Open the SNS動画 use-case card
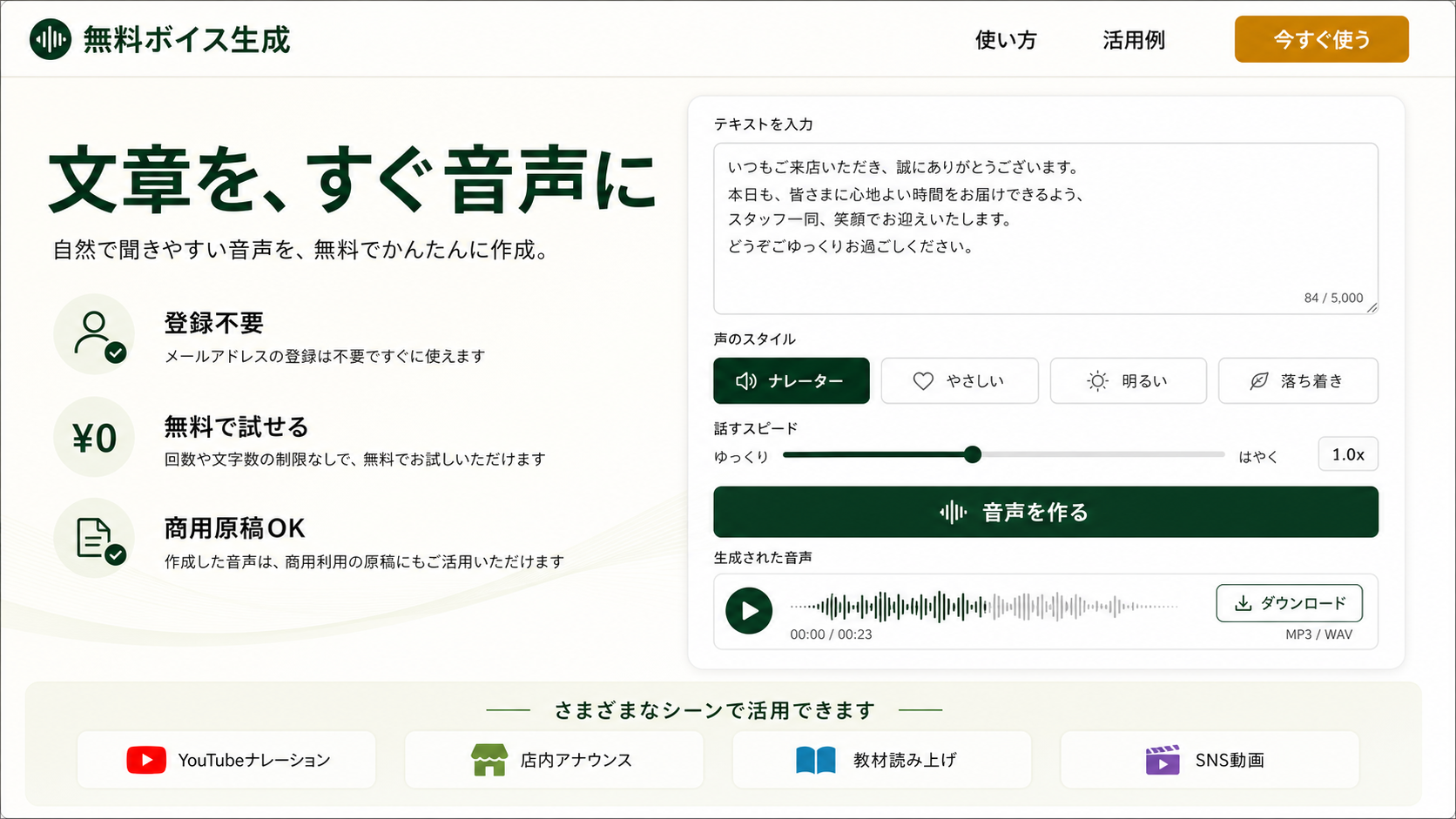 (x=1210, y=760)
